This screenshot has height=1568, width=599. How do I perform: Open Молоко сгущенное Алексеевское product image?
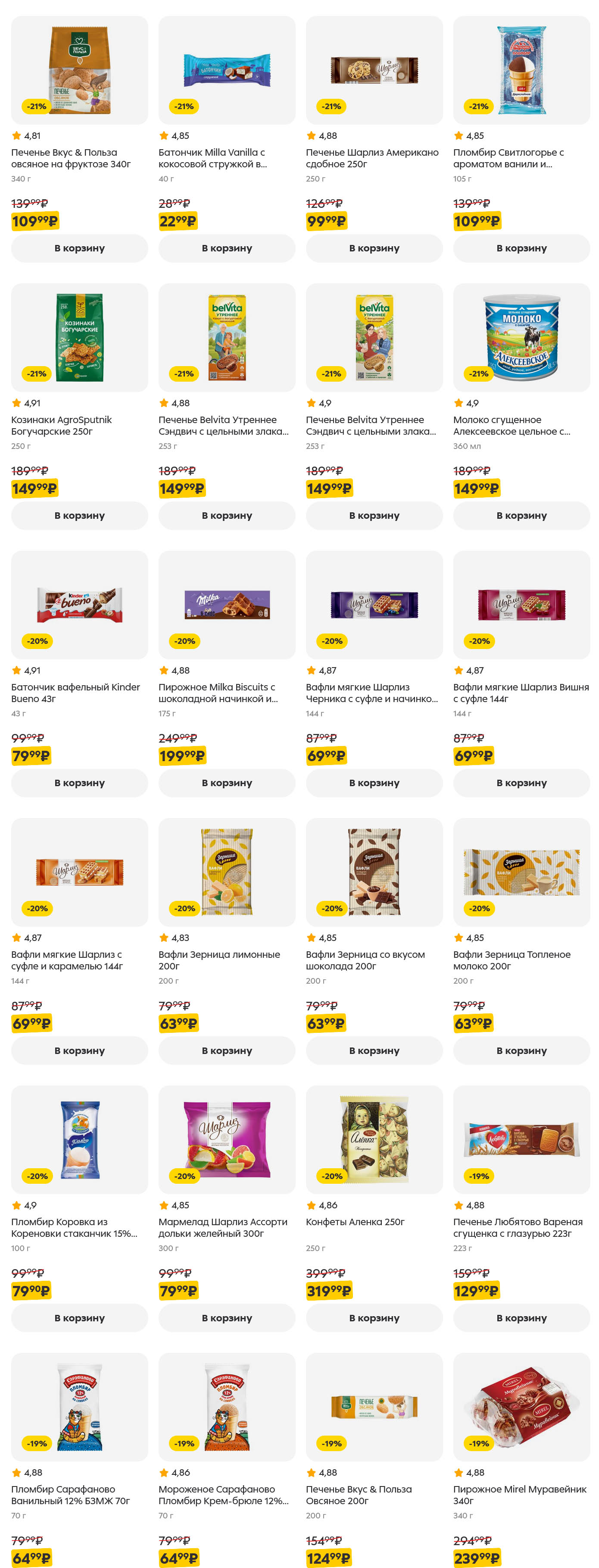click(521, 337)
